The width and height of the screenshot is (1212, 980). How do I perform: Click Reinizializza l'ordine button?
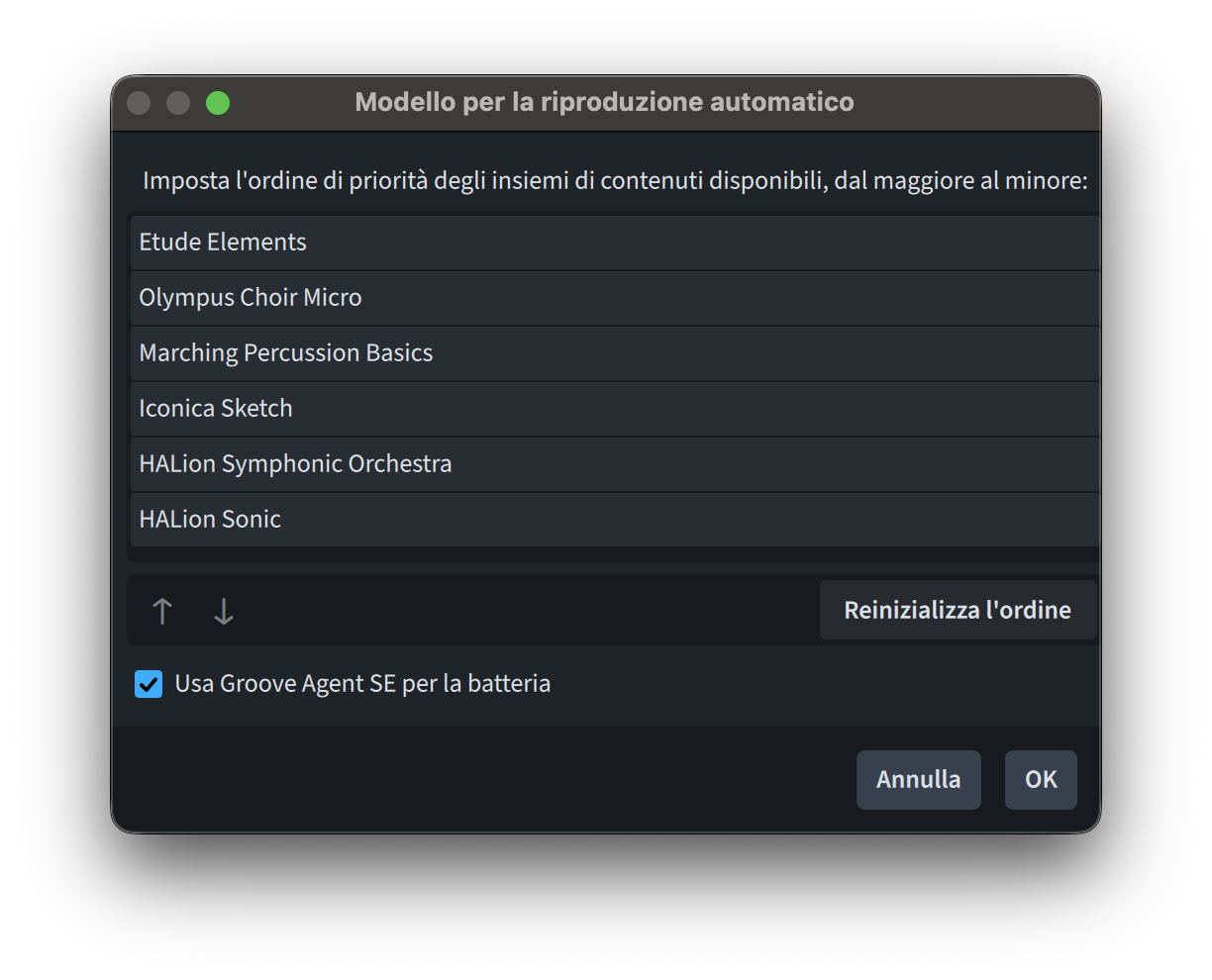point(958,610)
